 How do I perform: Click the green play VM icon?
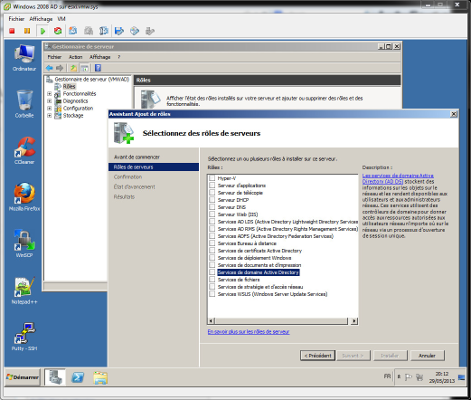[43, 31]
